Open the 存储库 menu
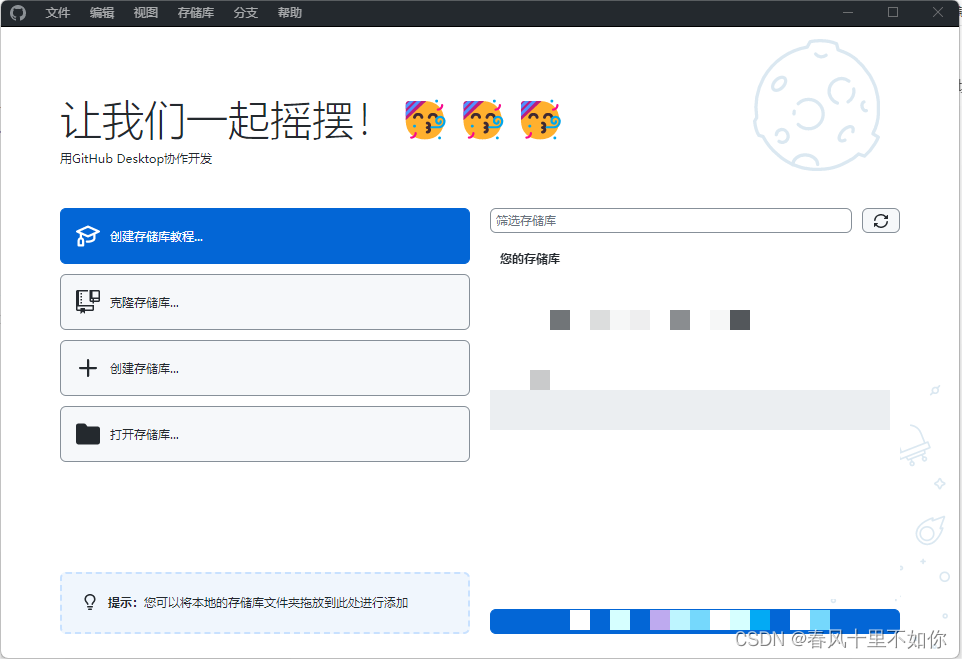The width and height of the screenshot is (962, 659). (196, 13)
